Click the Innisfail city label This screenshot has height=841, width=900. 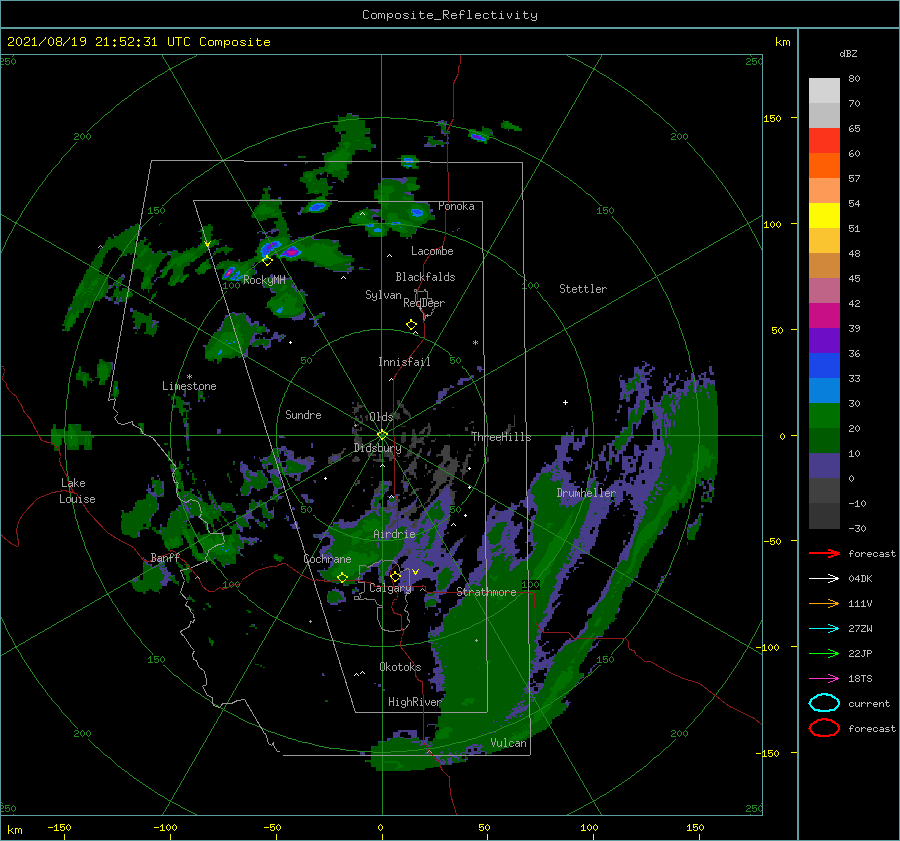(404, 362)
